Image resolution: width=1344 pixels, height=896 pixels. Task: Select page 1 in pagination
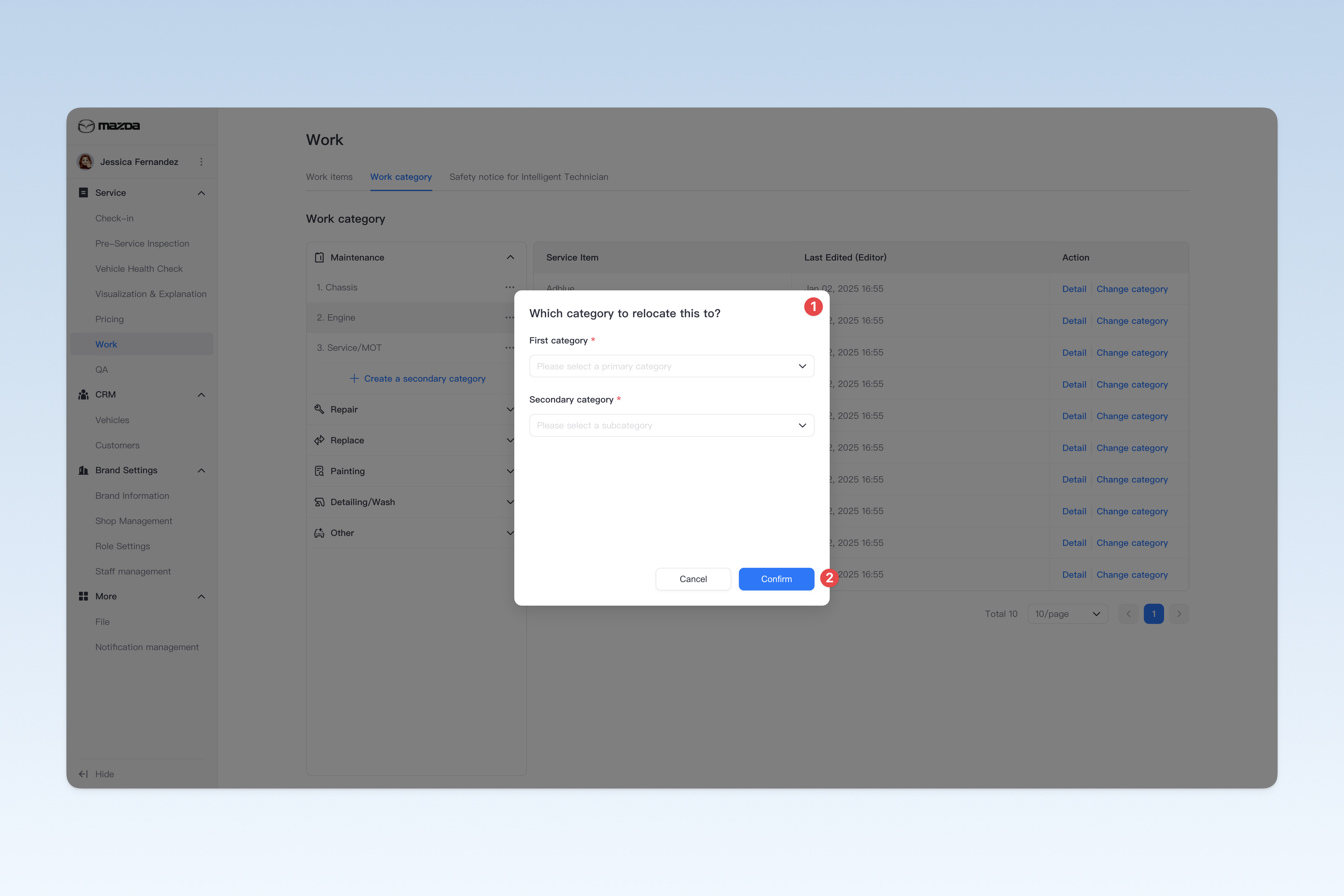click(1154, 614)
